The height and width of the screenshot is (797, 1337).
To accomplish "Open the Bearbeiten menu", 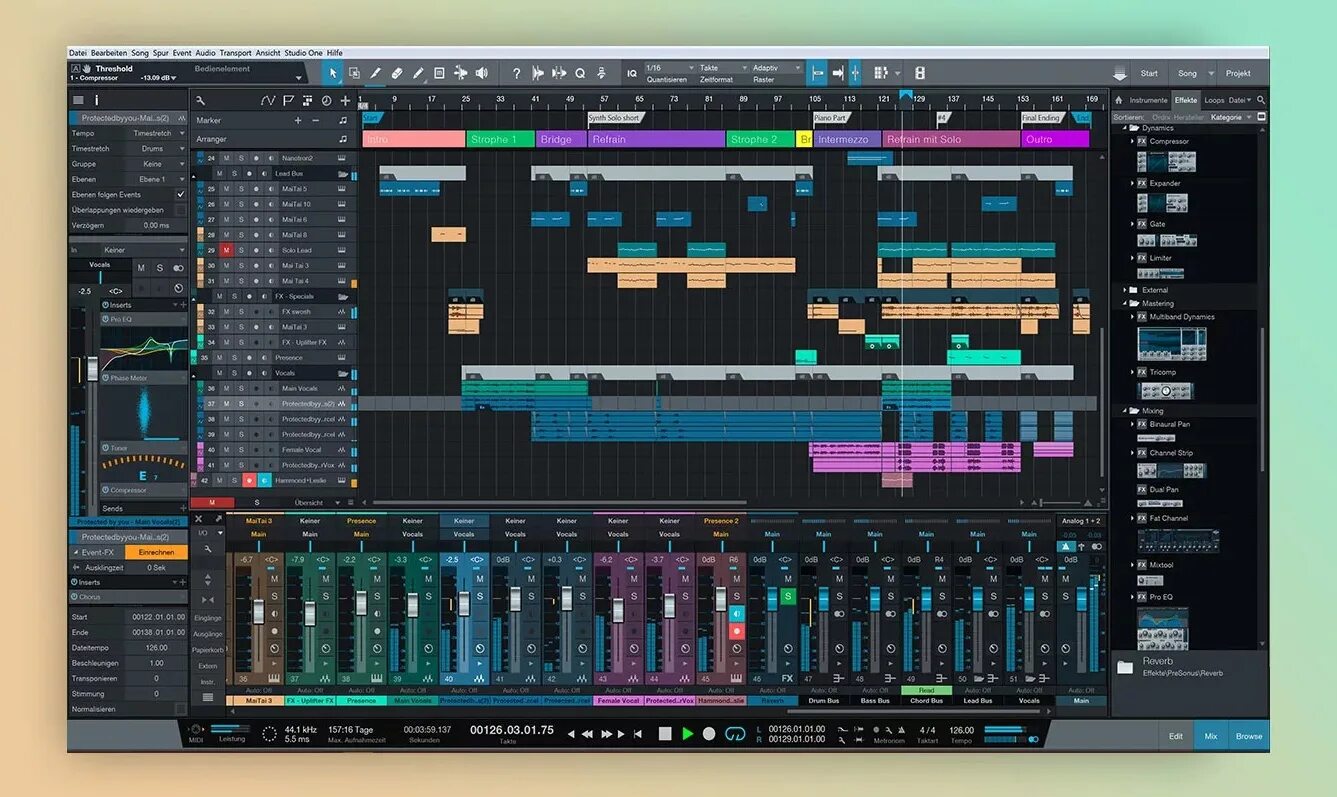I will (x=109, y=53).
